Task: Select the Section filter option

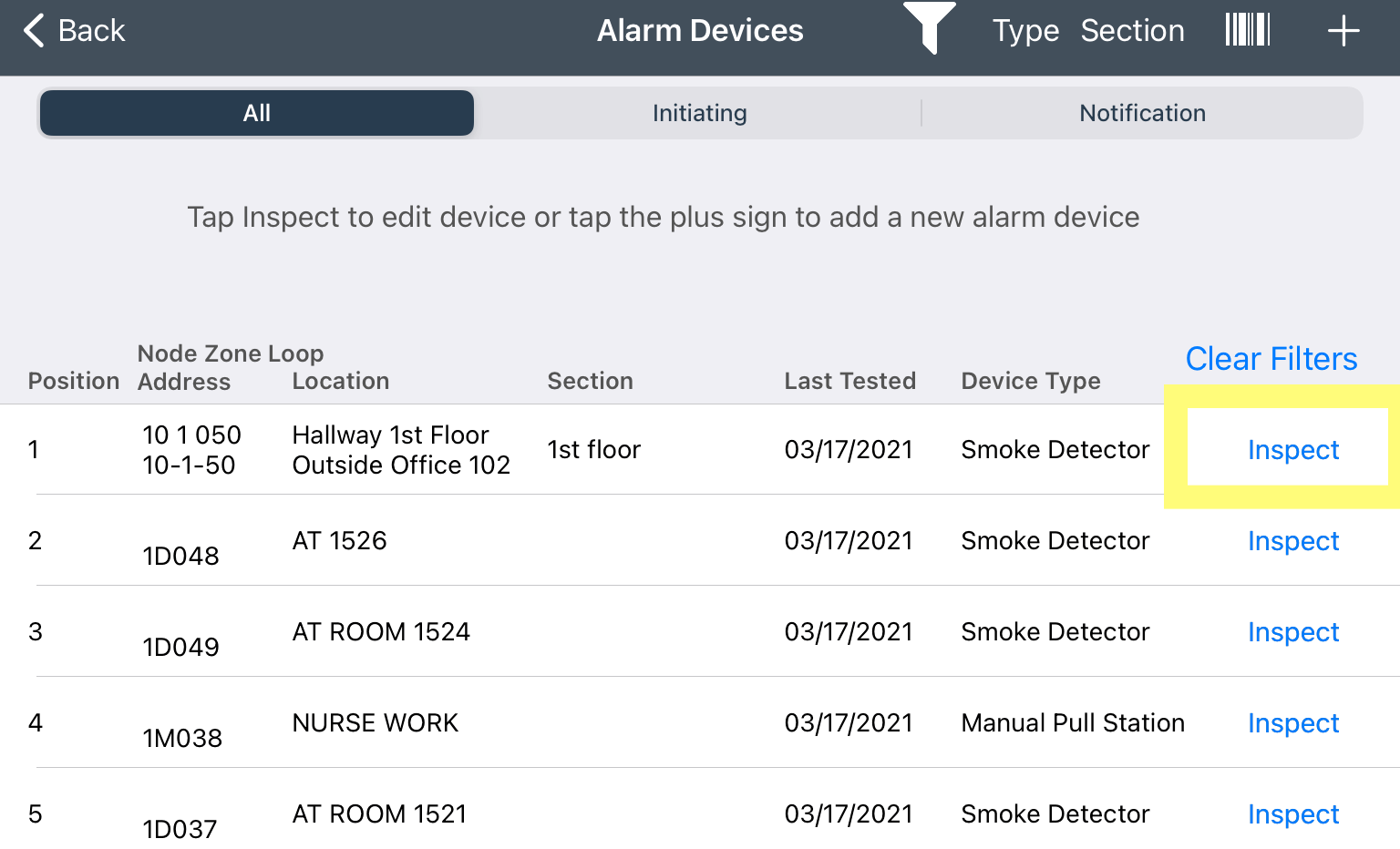Action: coord(1132,30)
